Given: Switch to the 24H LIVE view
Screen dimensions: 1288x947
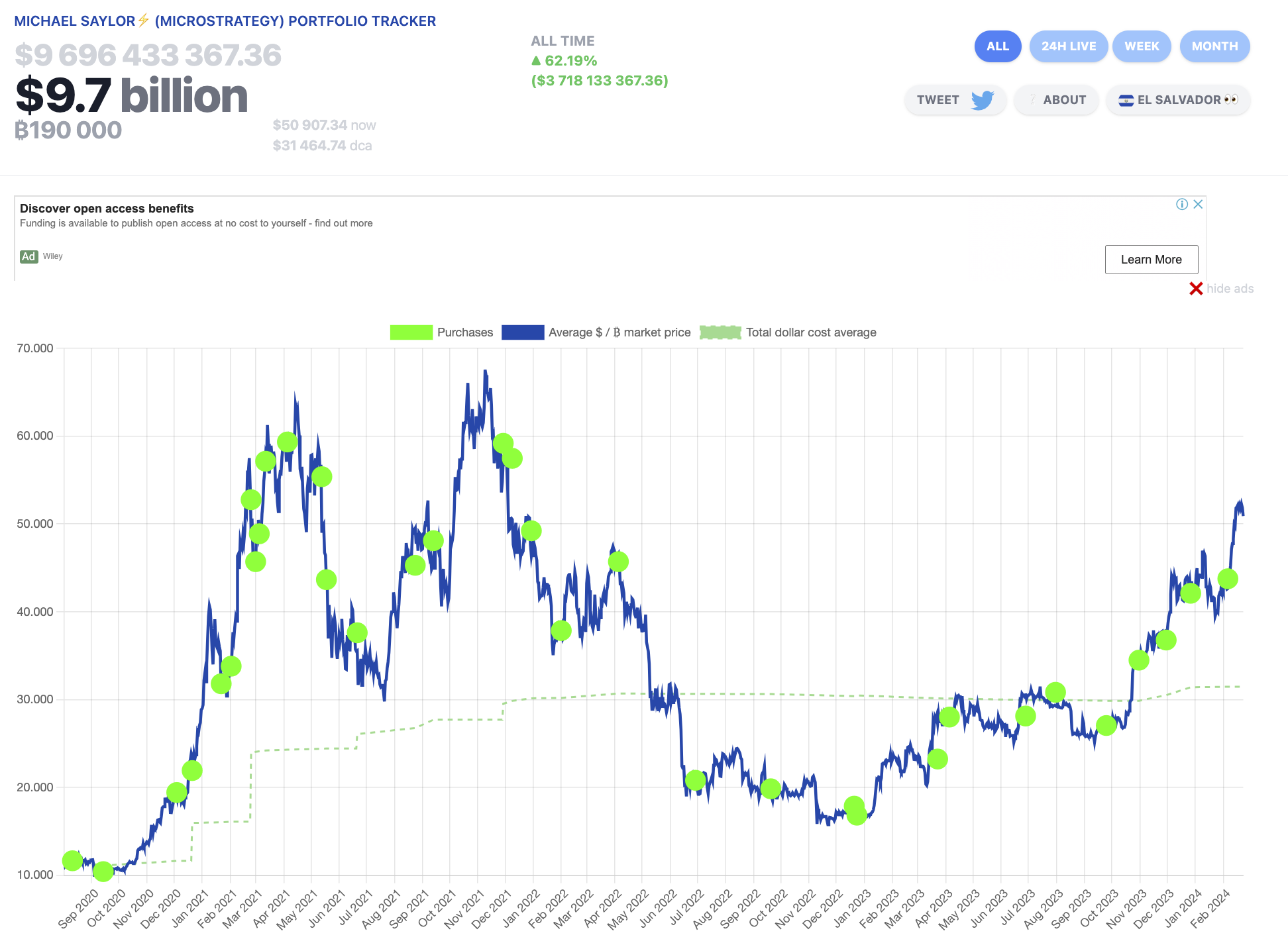Looking at the screenshot, I should (x=1068, y=46).
